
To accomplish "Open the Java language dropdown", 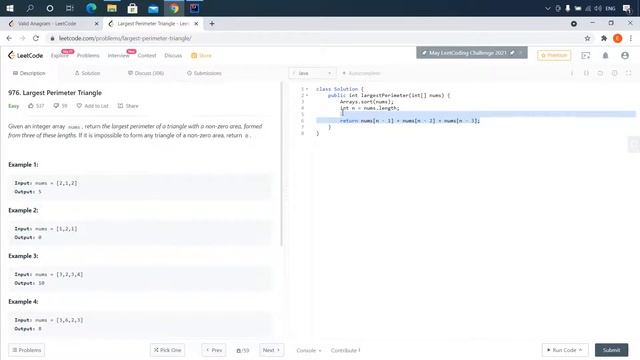I will click(312, 73).
